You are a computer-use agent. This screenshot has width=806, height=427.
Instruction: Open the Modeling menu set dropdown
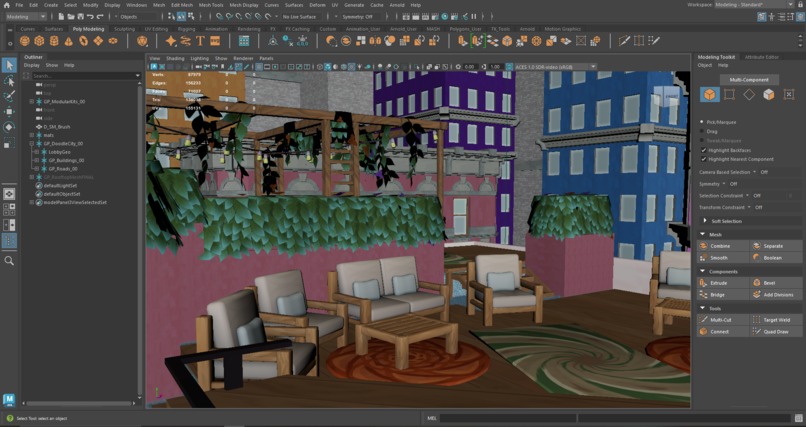click(x=25, y=17)
